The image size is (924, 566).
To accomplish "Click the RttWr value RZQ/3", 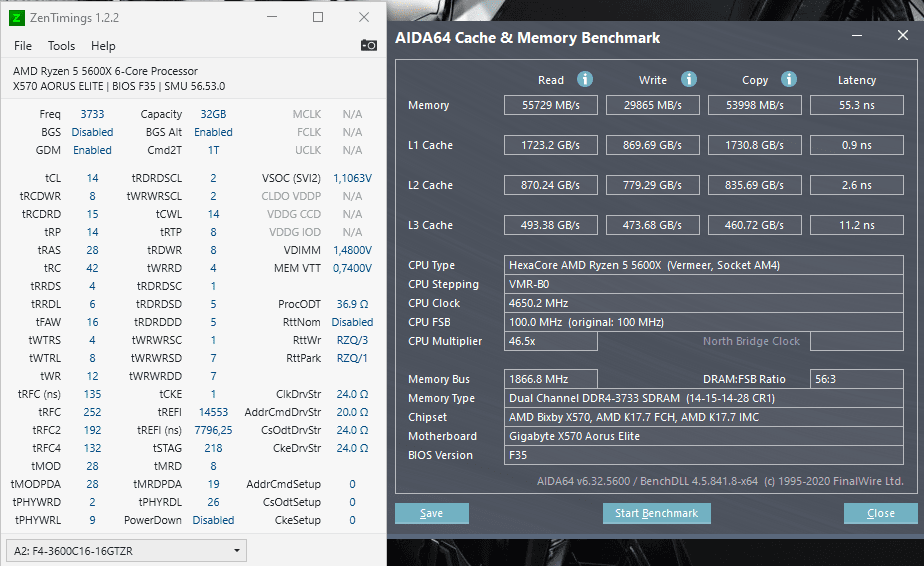I will (x=352, y=340).
